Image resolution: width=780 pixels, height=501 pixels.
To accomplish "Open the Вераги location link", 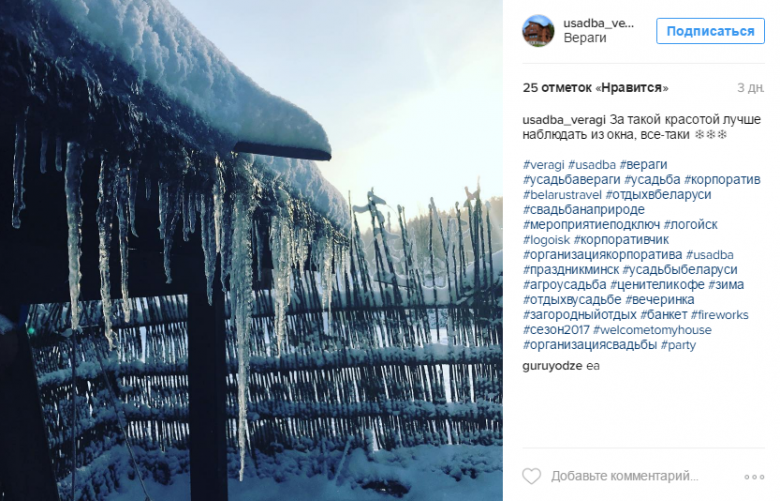I will 585,38.
